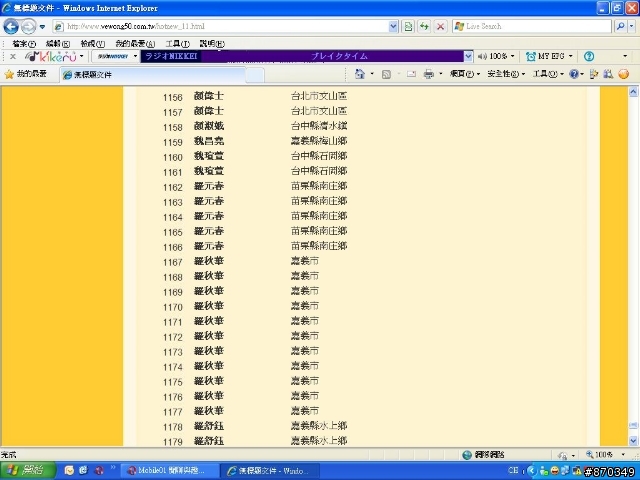
Task: Click the name 顏淑娥 in row 1158
Action: click(209, 126)
